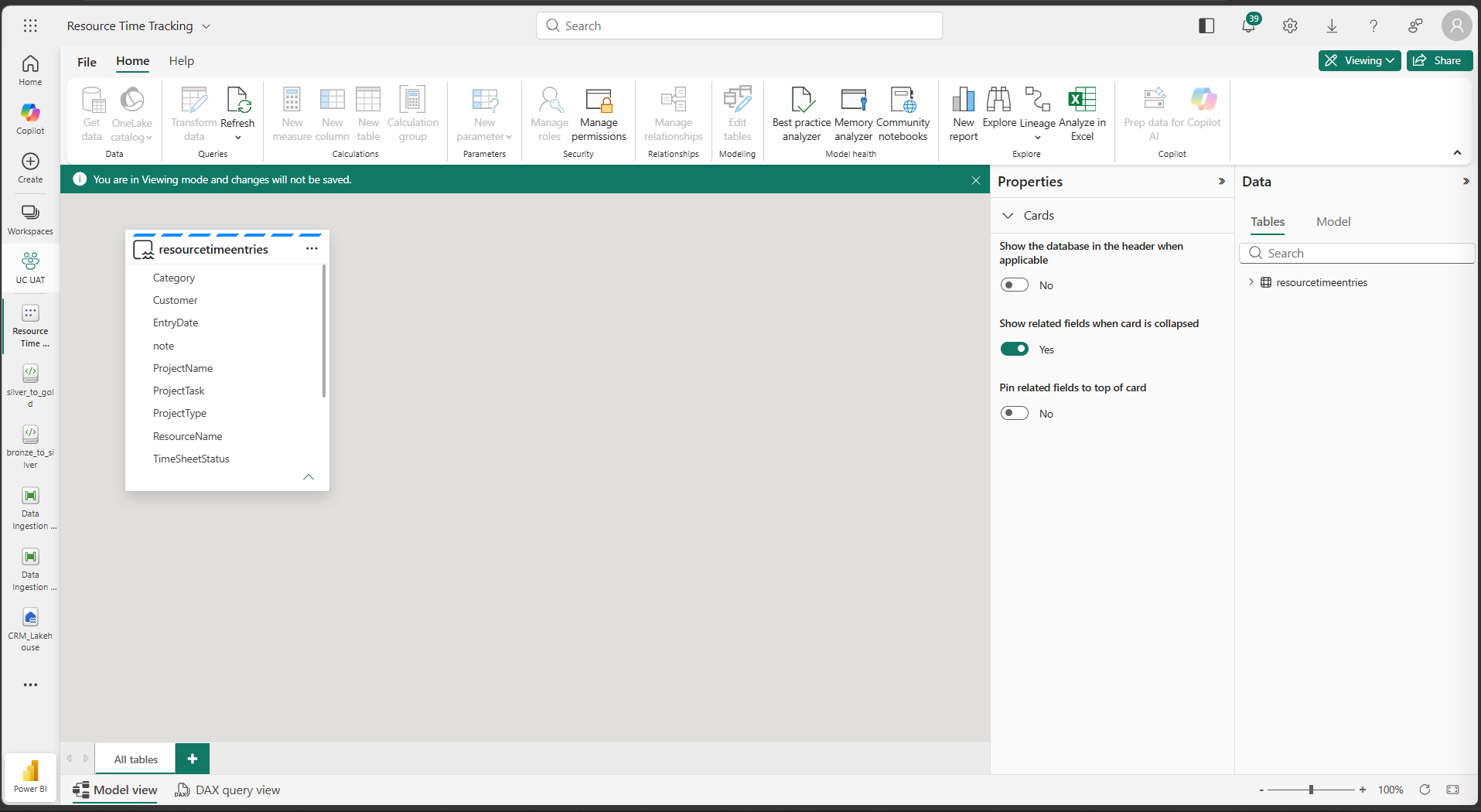The width and height of the screenshot is (1481, 812).
Task: Open silver_to_gold notebook in sidebar
Action: (x=30, y=385)
